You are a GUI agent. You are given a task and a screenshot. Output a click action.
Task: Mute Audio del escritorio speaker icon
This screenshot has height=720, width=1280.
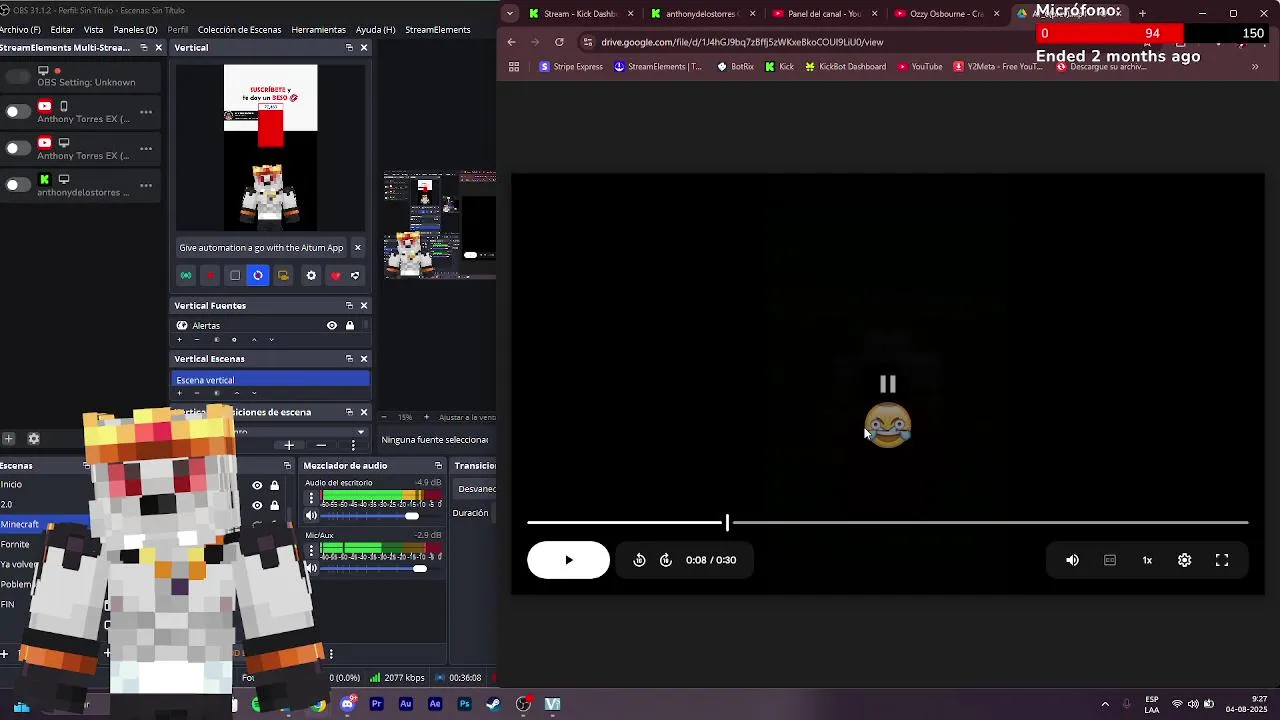click(311, 516)
